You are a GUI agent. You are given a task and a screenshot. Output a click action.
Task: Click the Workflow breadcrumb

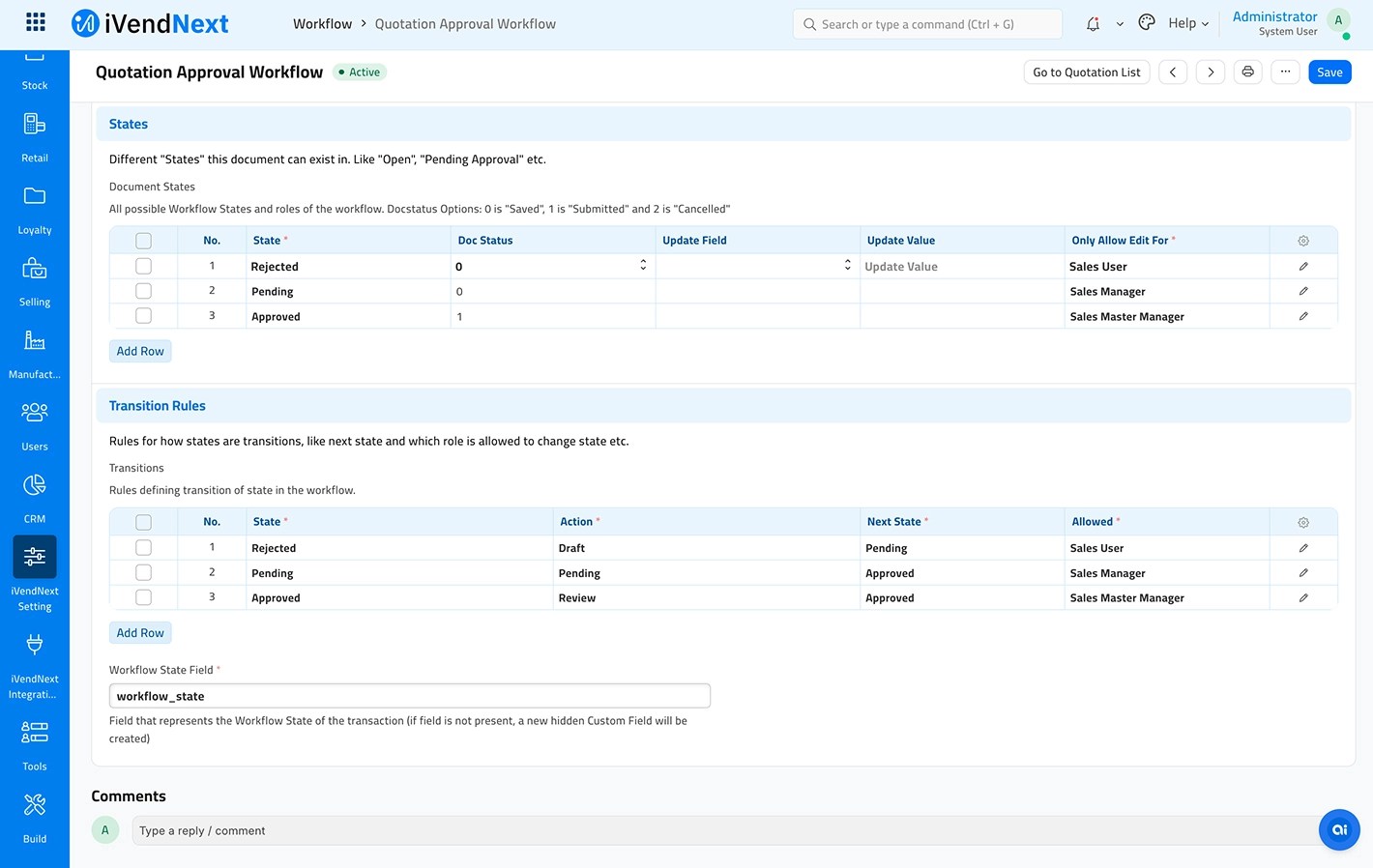322,24
